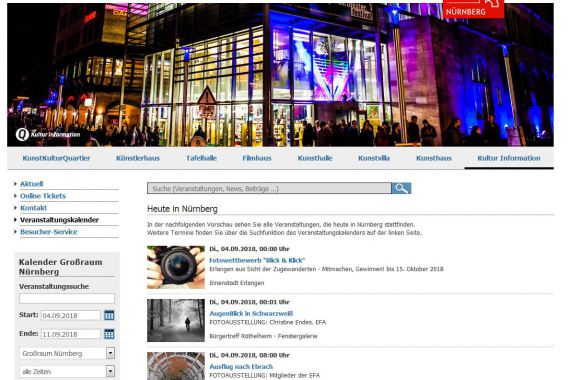The width and height of the screenshot is (570, 380).
Task: Open the Kunsthalle tab
Action: pyautogui.click(x=315, y=158)
